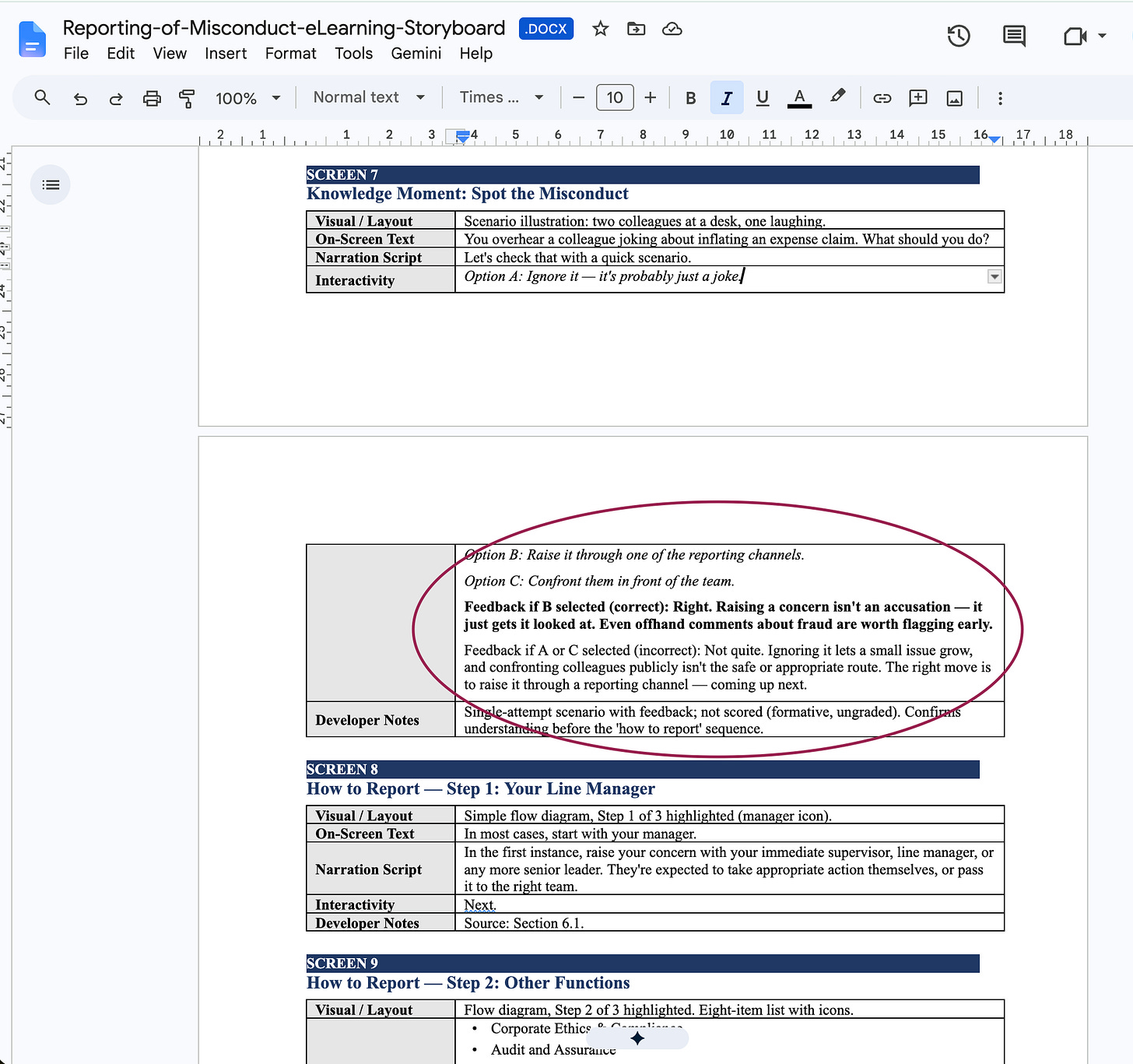Open the highlight color picker
1133x1064 pixels.
tap(837, 97)
